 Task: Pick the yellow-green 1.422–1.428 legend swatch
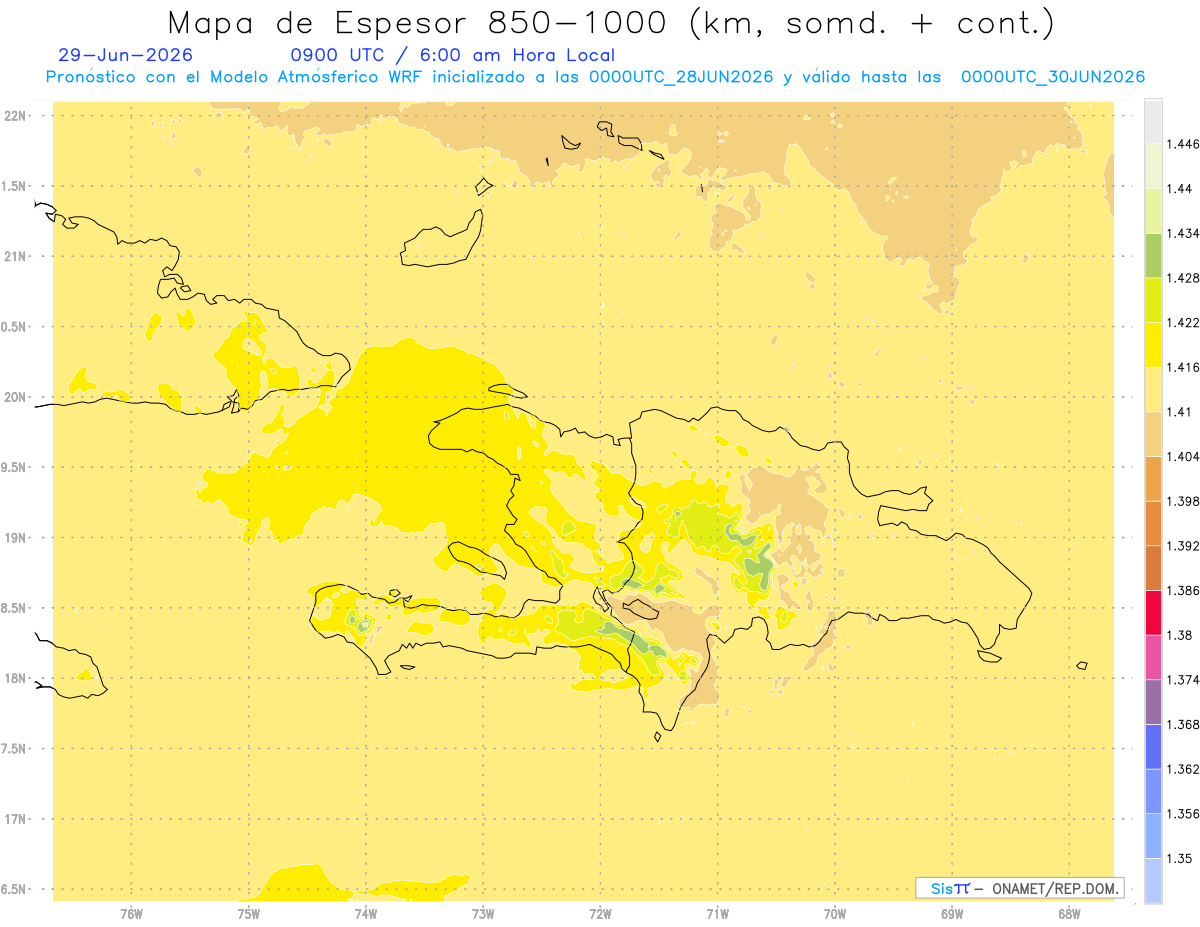click(x=1153, y=300)
